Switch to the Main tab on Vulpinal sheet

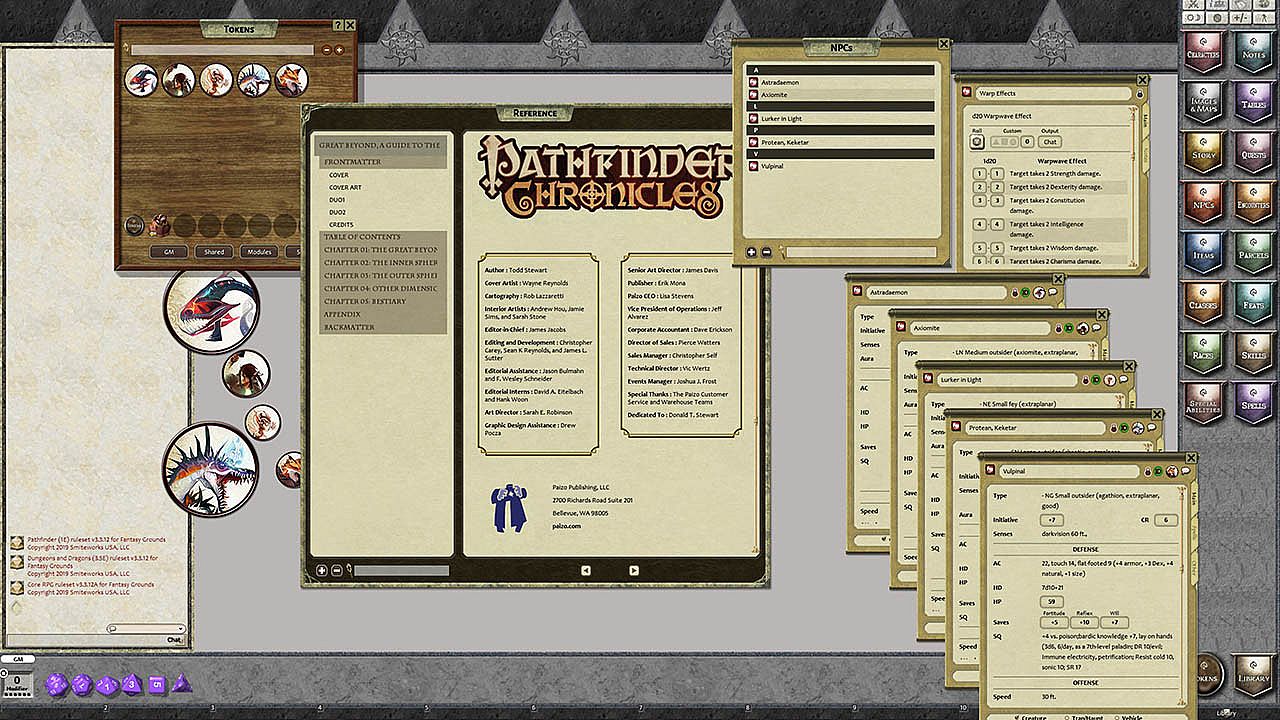pos(1194,499)
